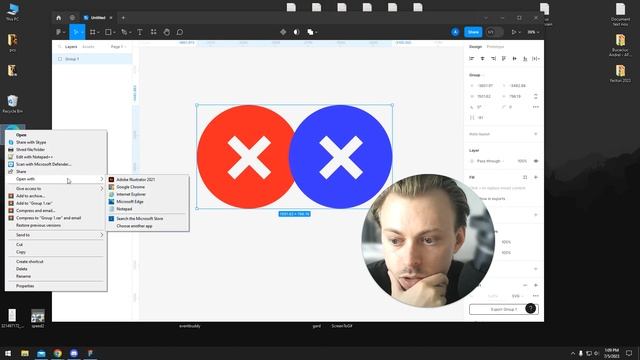Select the Comment tool

click(x=180, y=32)
